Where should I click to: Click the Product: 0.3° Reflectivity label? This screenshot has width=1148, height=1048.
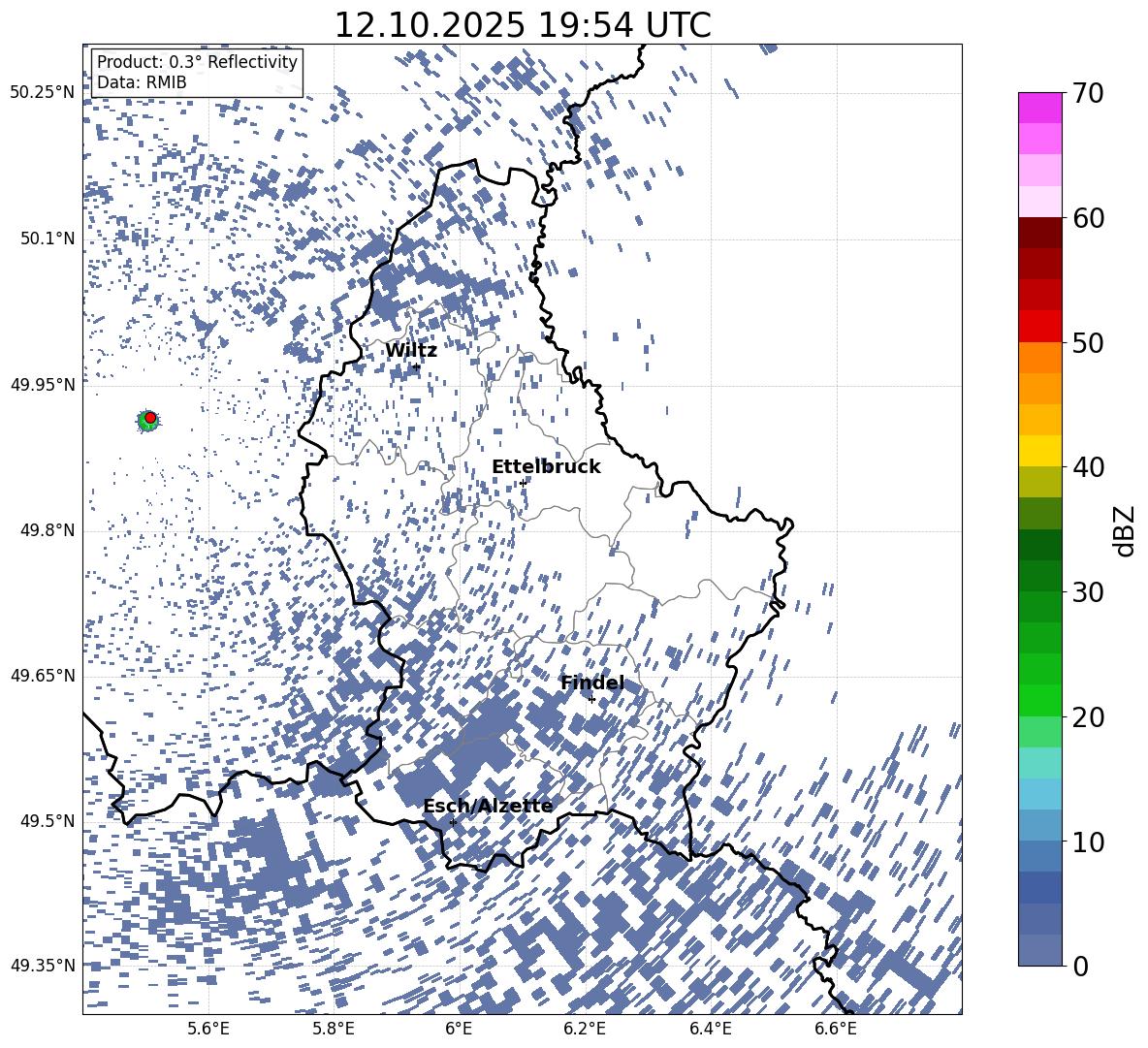(x=197, y=62)
